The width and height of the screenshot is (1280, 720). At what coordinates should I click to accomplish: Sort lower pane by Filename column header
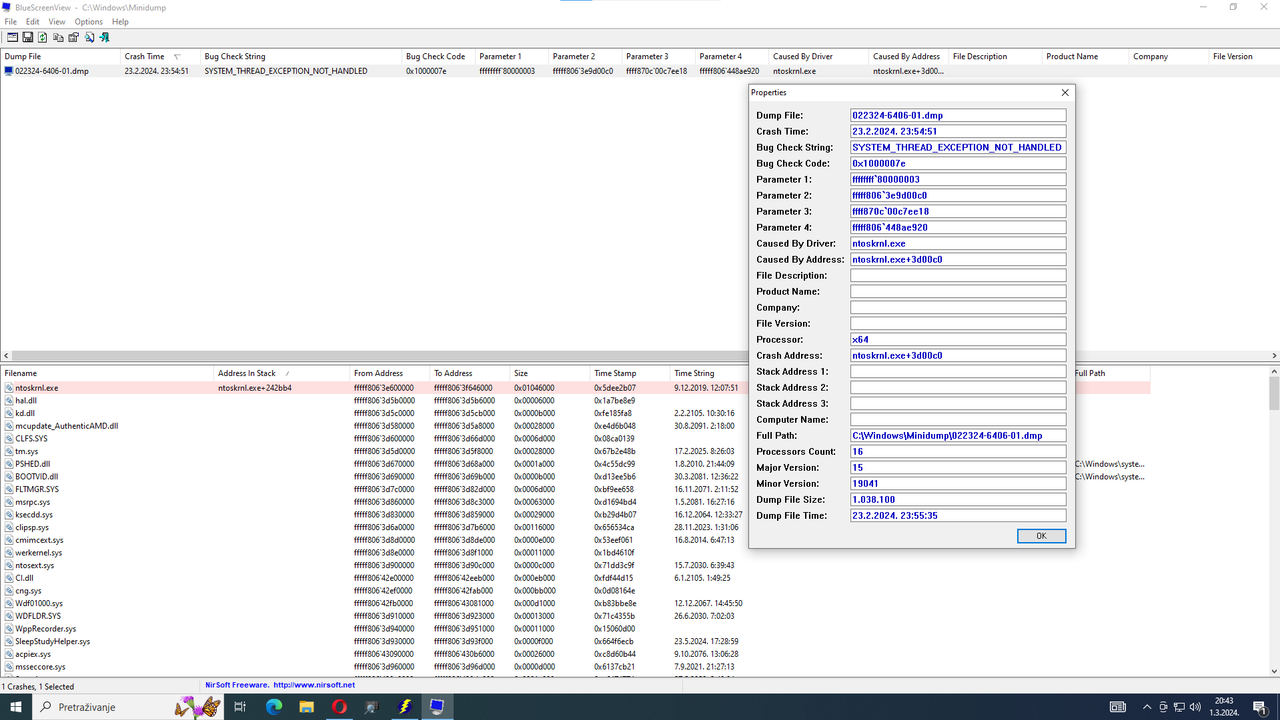[x=107, y=373]
